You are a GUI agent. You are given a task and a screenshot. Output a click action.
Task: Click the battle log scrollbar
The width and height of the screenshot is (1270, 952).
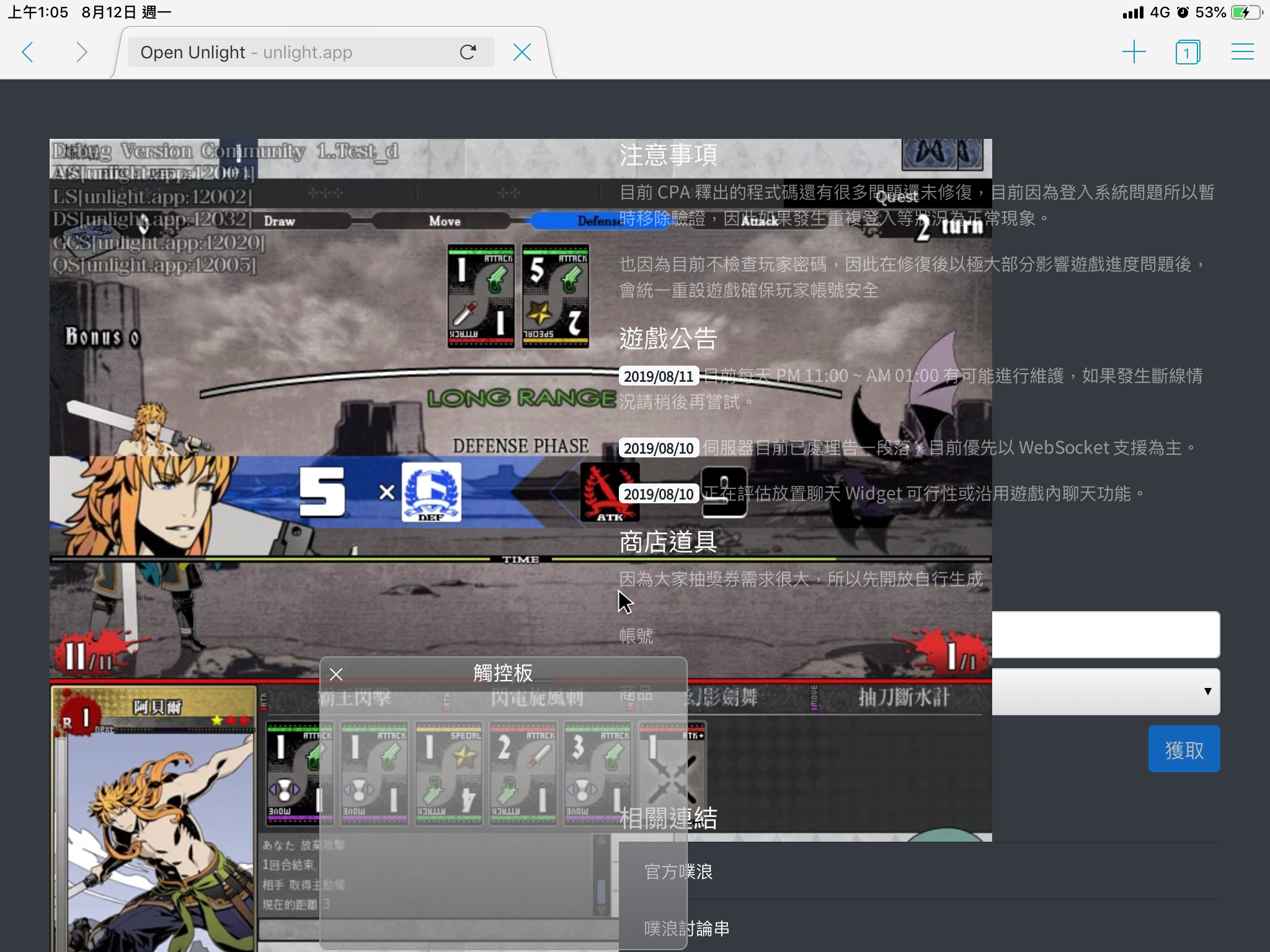point(601,875)
